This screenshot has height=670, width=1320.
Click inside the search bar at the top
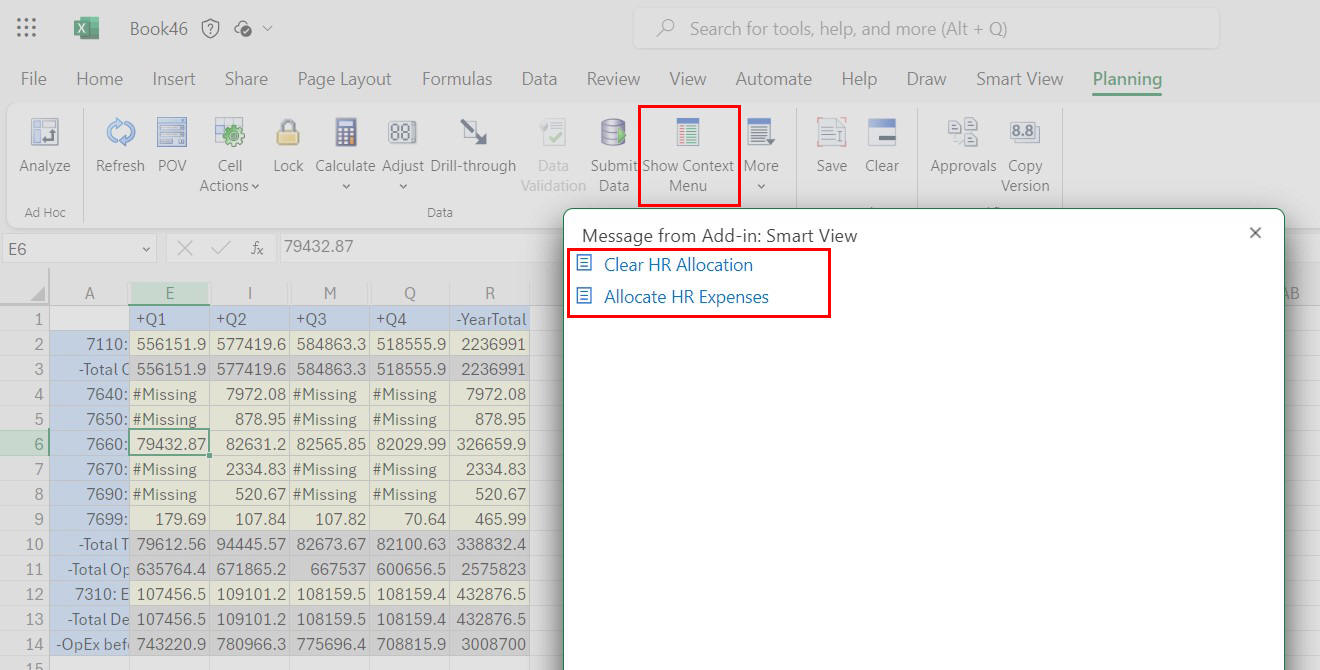(x=925, y=28)
